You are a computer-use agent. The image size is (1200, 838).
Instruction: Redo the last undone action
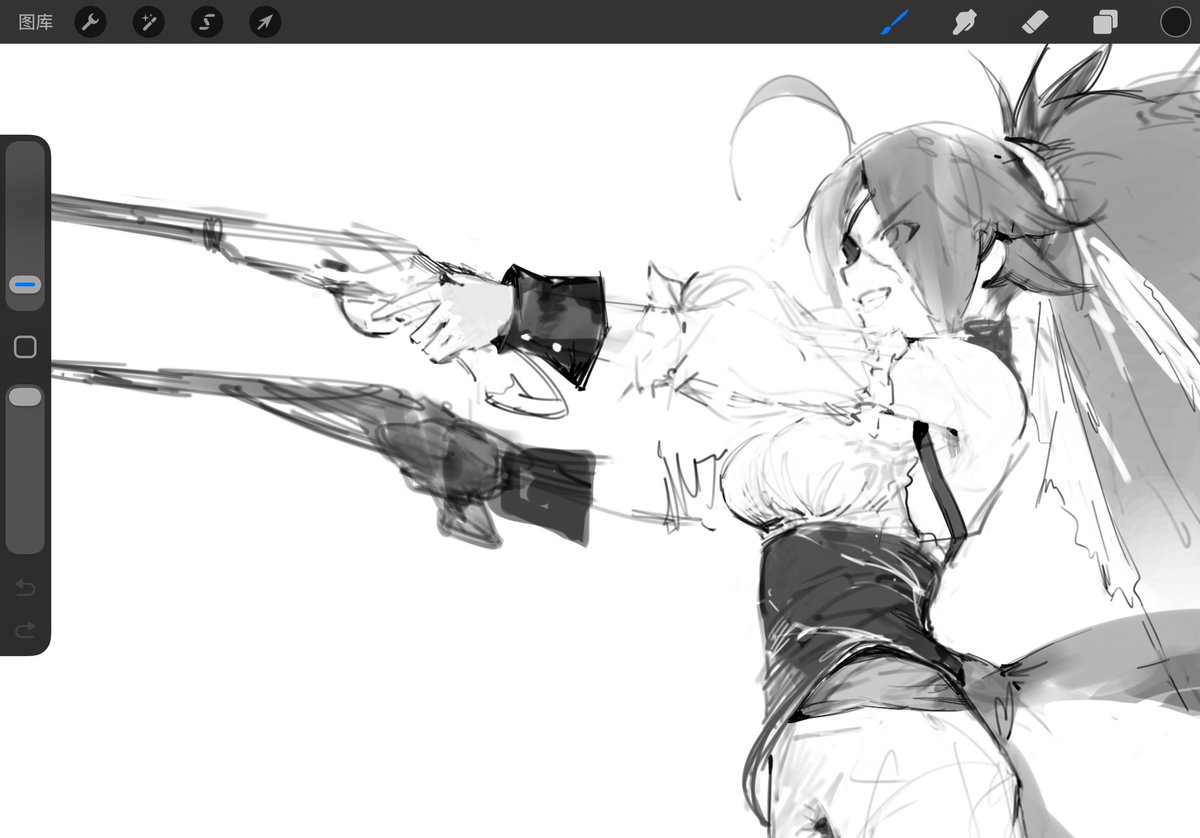click(x=25, y=629)
